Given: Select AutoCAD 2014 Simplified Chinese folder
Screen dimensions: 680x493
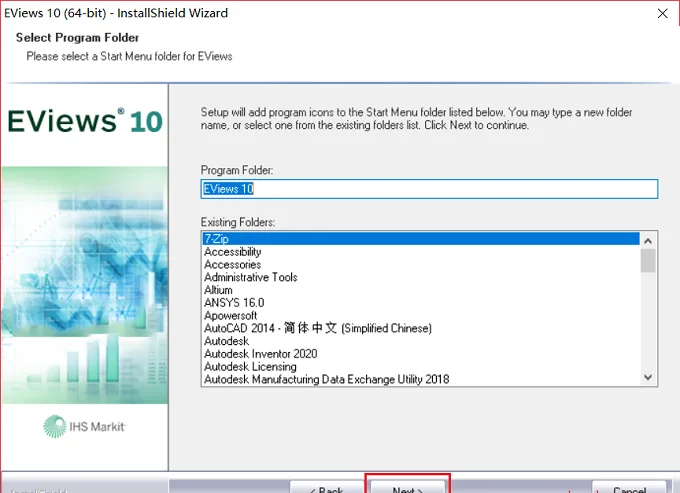Looking at the screenshot, I should pos(421,328).
